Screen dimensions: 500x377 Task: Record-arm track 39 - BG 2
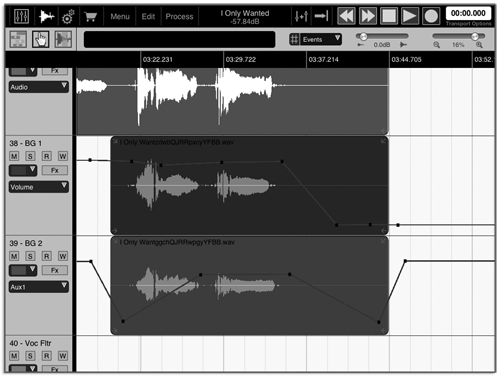tap(46, 256)
